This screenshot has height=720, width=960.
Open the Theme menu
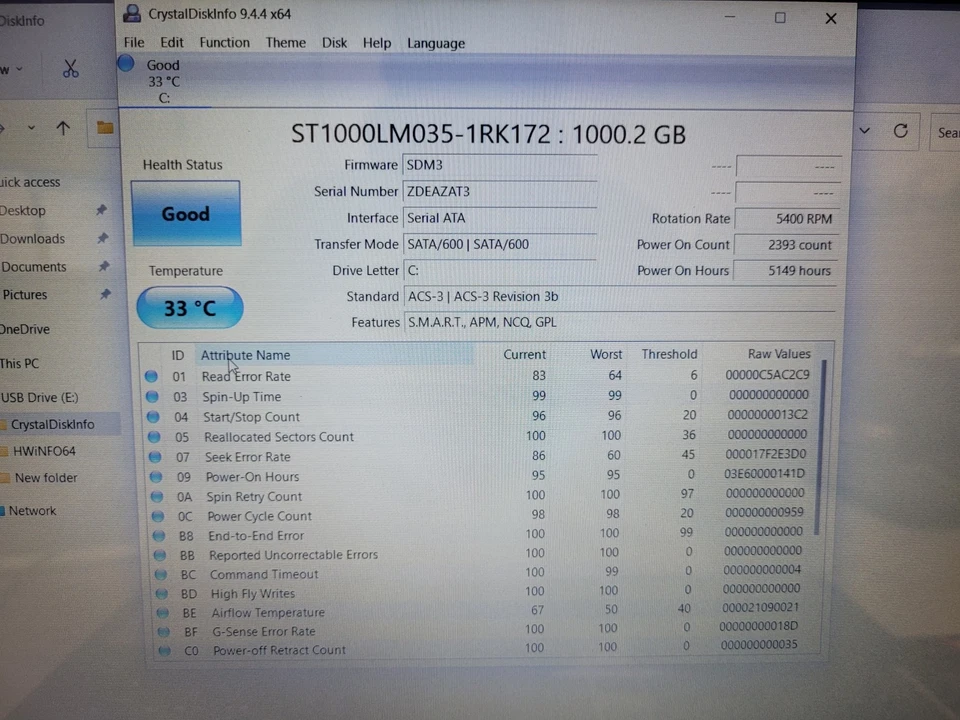pyautogui.click(x=285, y=43)
